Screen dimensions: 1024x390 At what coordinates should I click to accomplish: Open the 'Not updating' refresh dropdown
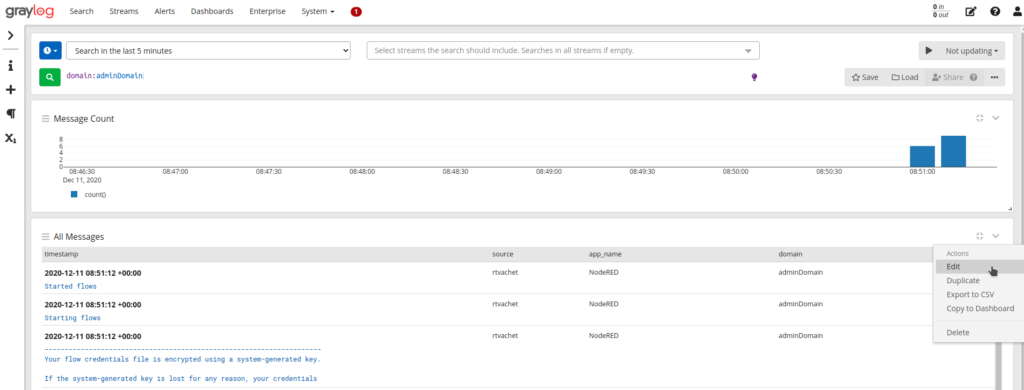[972, 51]
